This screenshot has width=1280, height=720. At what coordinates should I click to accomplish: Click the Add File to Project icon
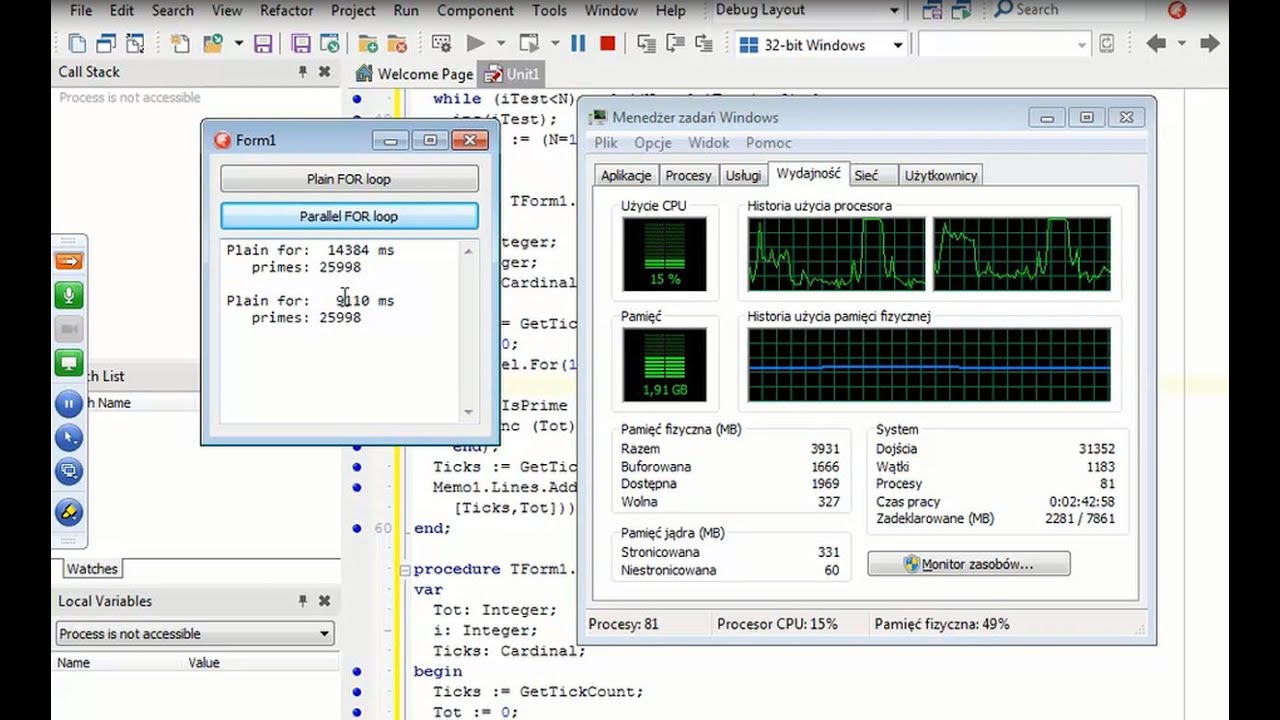pyautogui.click(x=368, y=44)
